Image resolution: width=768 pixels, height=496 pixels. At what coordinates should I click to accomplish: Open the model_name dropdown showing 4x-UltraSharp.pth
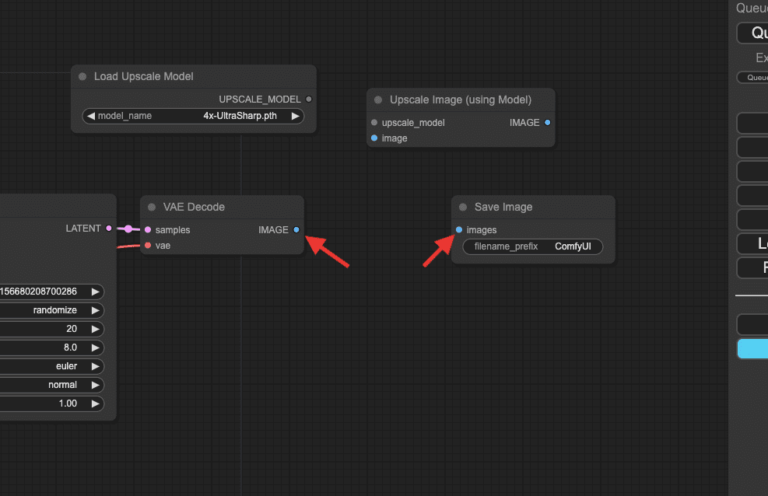coord(193,116)
